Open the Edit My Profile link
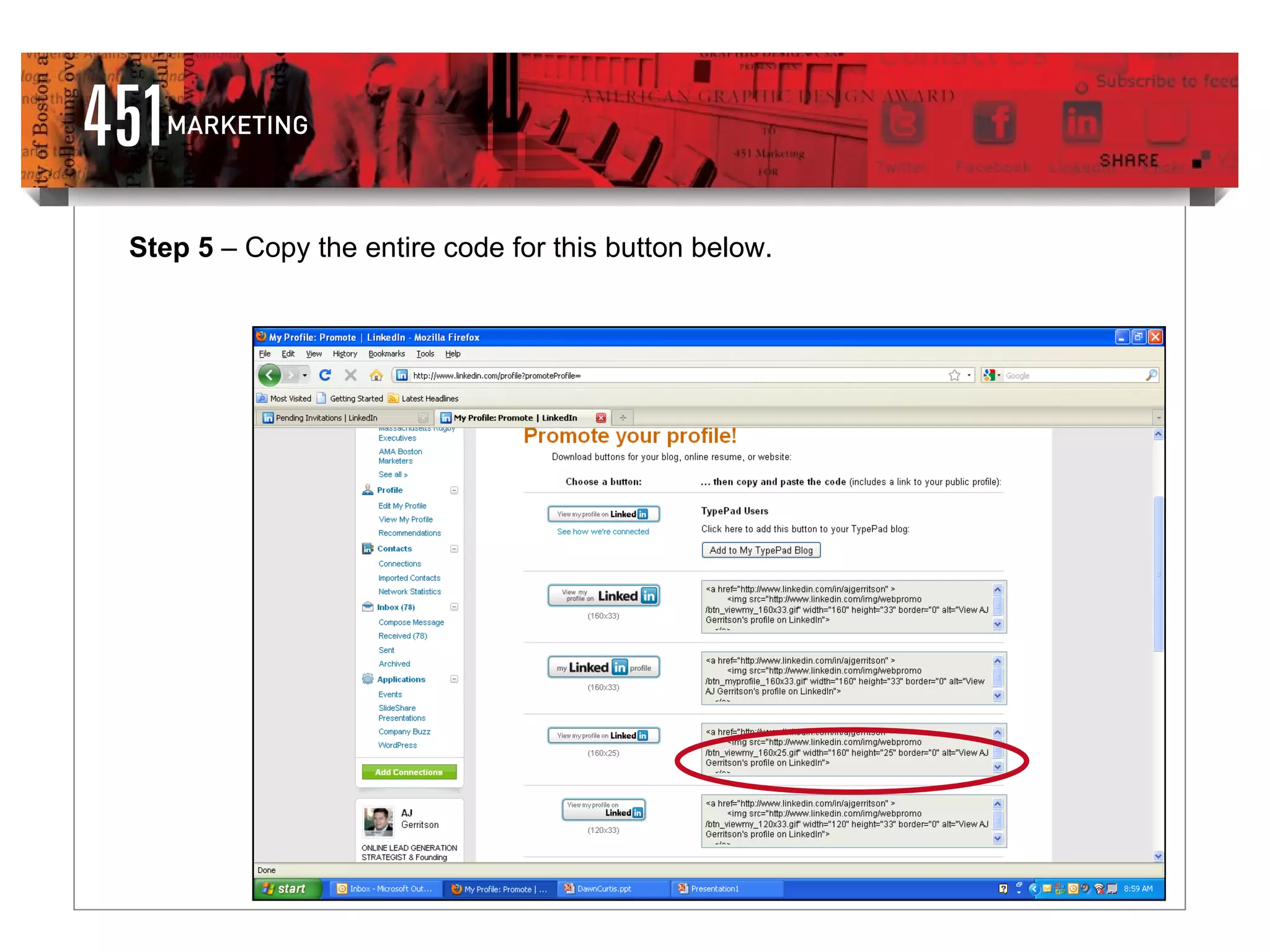Image resolution: width=1270 pixels, height=952 pixels. pos(402,506)
